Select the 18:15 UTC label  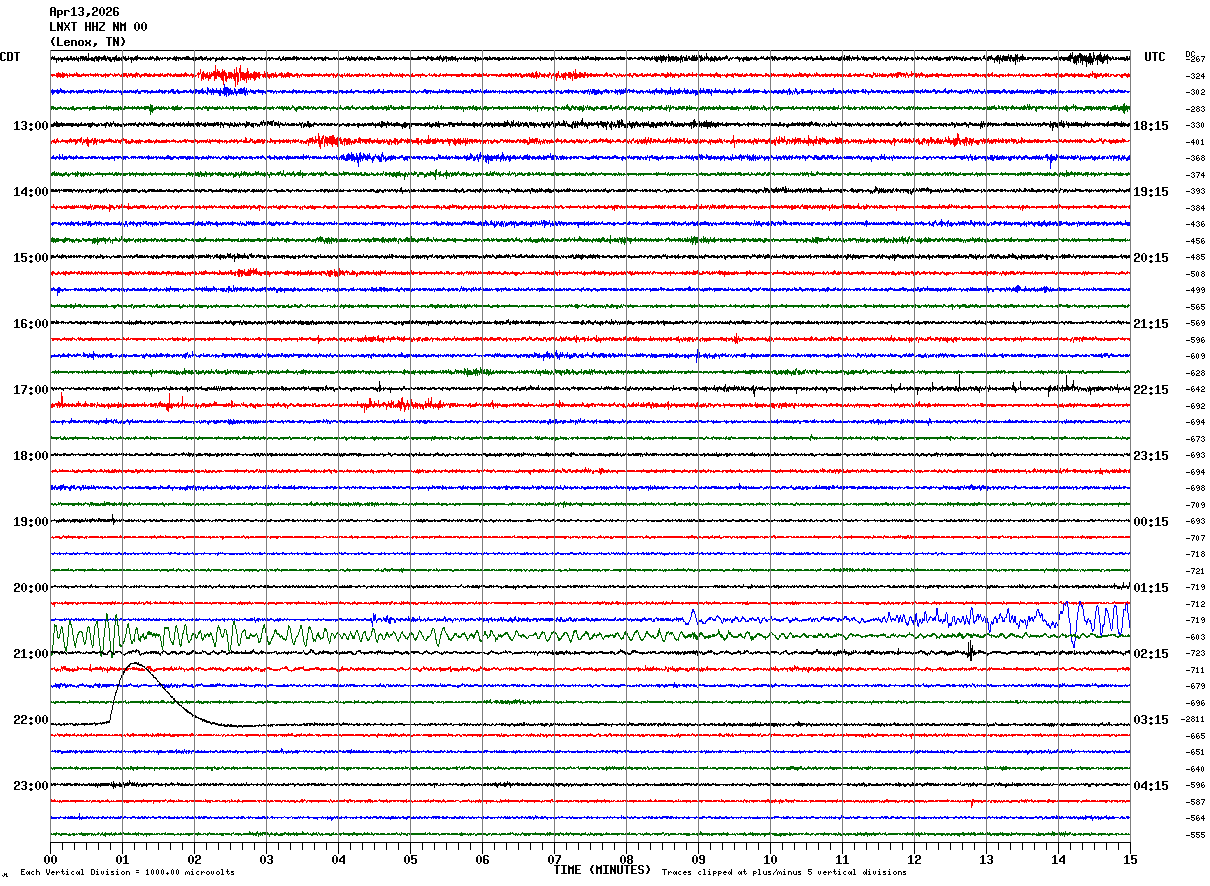click(x=1150, y=126)
